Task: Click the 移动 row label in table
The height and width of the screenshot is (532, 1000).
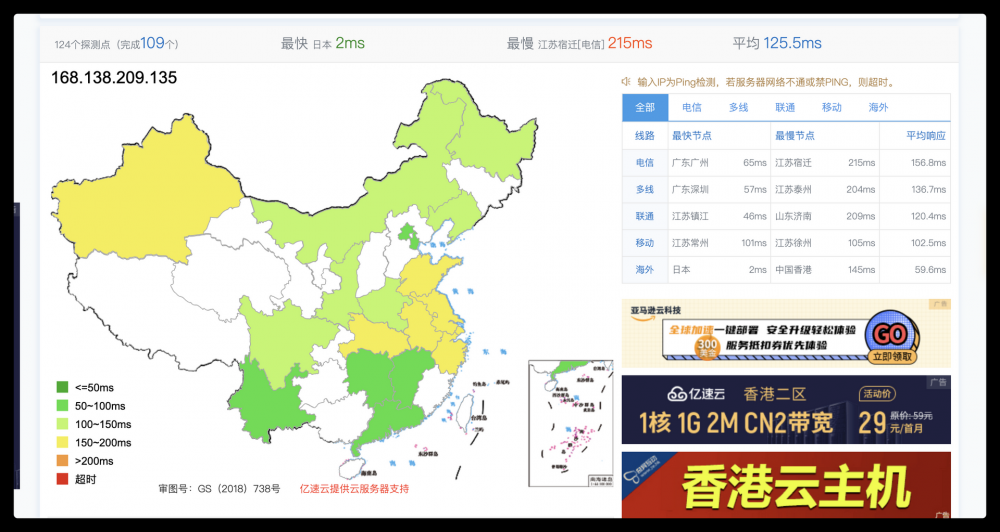Action: [645, 243]
